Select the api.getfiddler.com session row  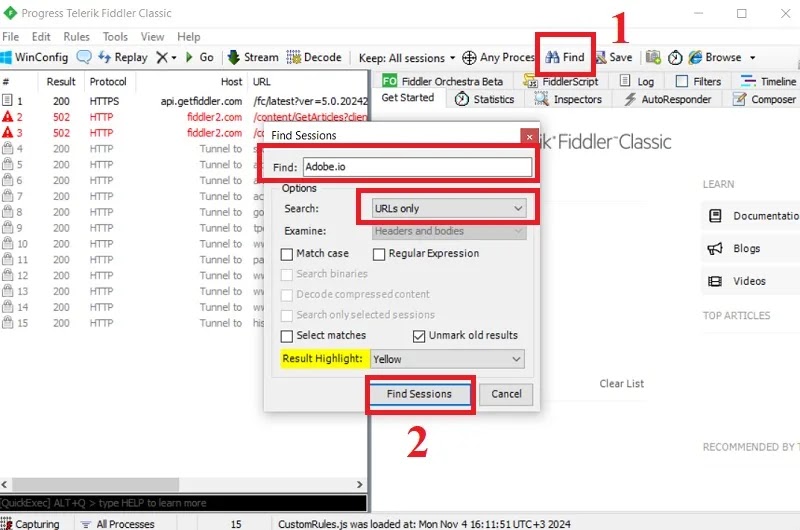tap(184, 101)
